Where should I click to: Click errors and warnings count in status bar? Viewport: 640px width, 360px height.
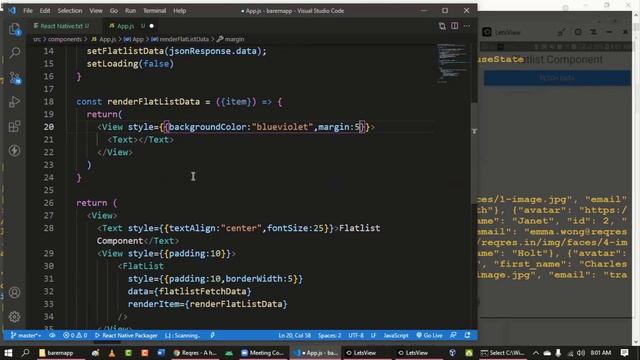[75, 336]
